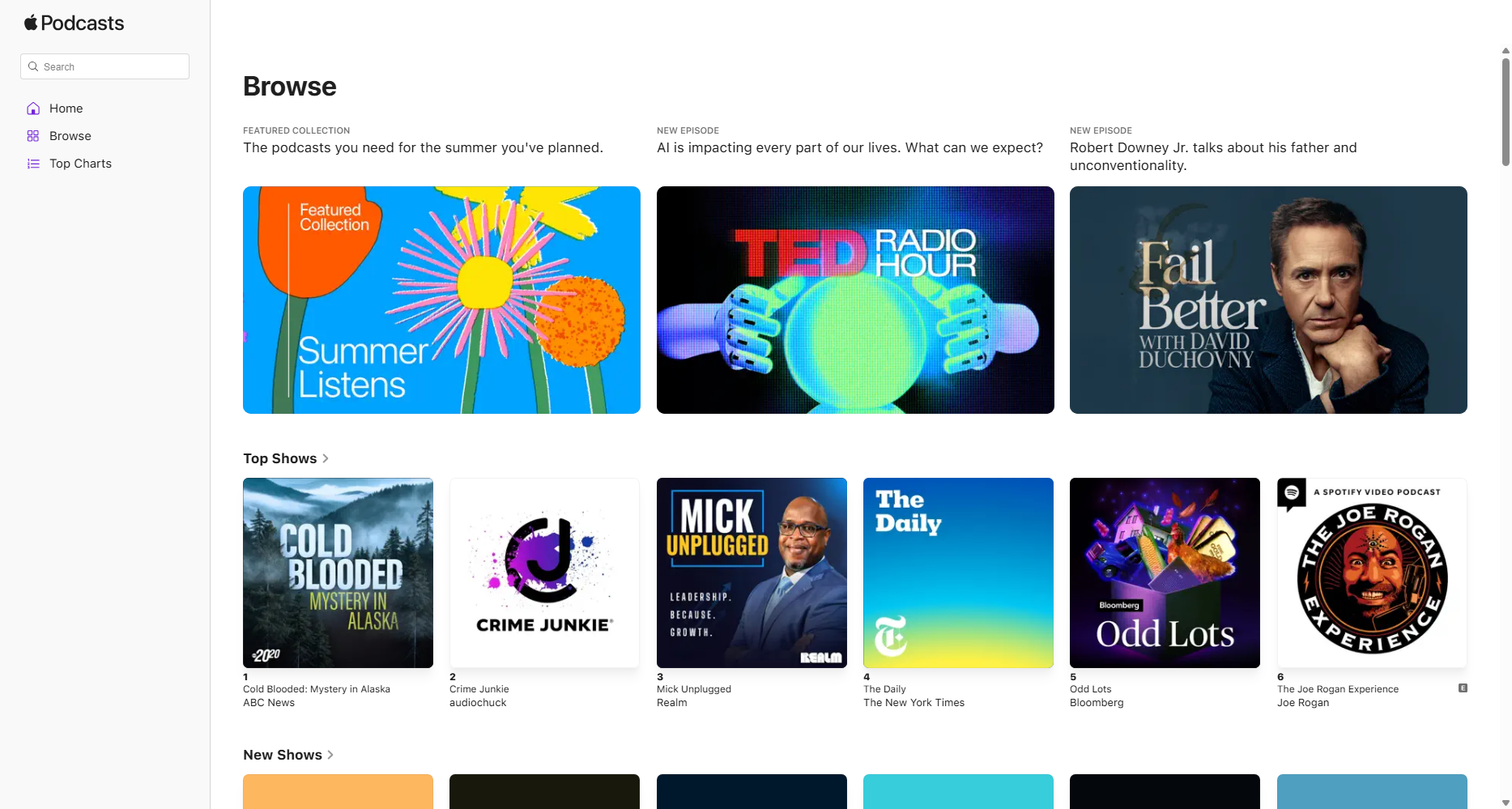Viewport: 1512px width, 809px height.
Task: Click the Apple Podcasts logo
Action: [x=74, y=23]
